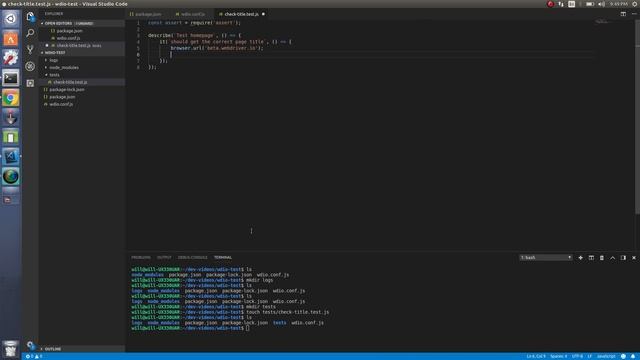Open the Manage gear in activity bar
640x360 pixels.
click(30, 345)
